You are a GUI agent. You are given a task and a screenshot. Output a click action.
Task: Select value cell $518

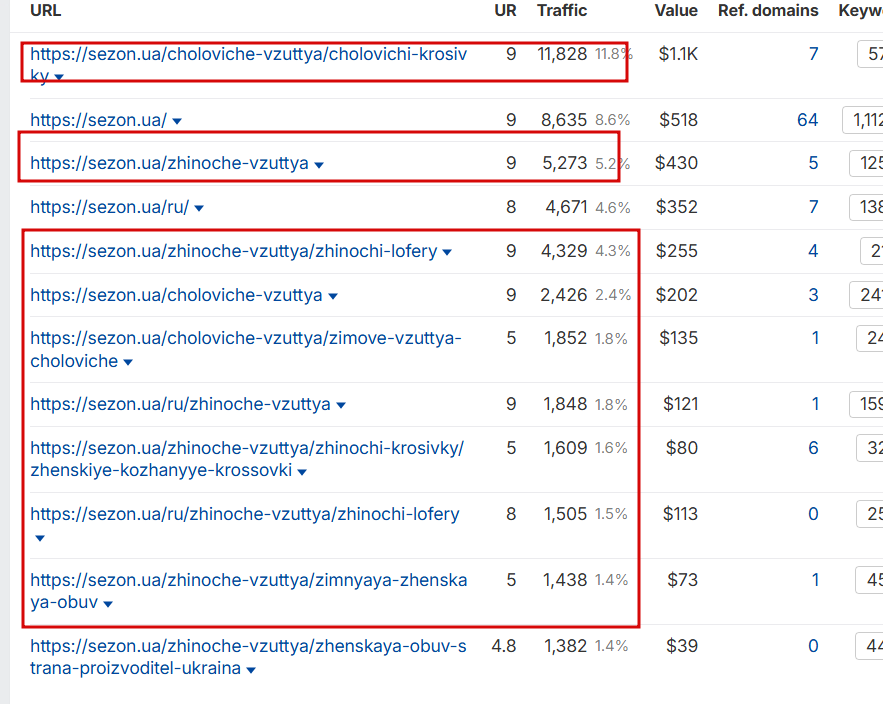pyautogui.click(x=679, y=120)
